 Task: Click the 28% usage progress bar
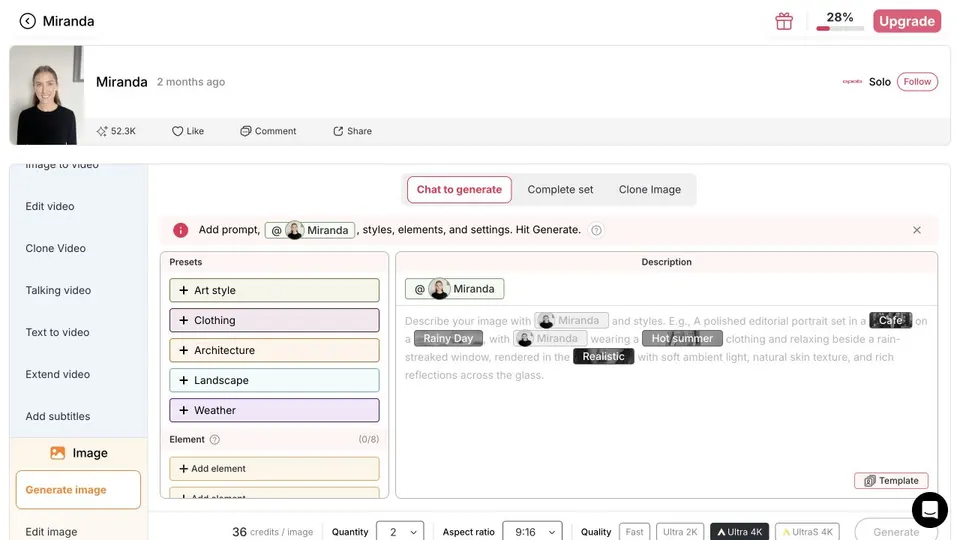[840, 28]
